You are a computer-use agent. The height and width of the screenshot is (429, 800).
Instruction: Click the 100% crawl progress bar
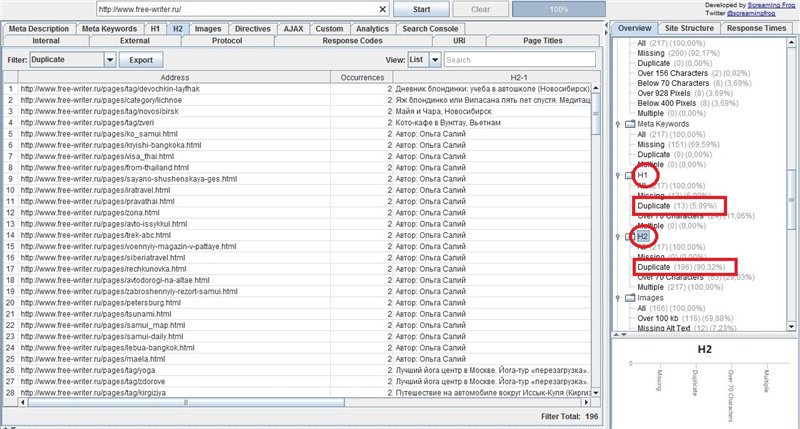point(559,9)
